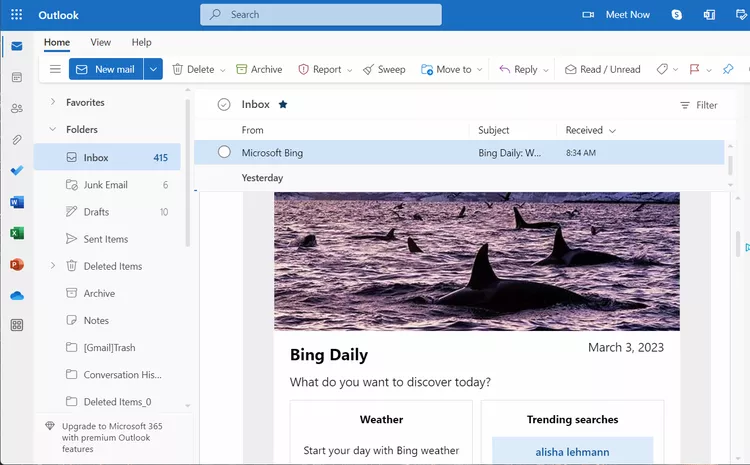The width and height of the screenshot is (750, 465).
Task: Open the Help tab
Action: point(142,43)
